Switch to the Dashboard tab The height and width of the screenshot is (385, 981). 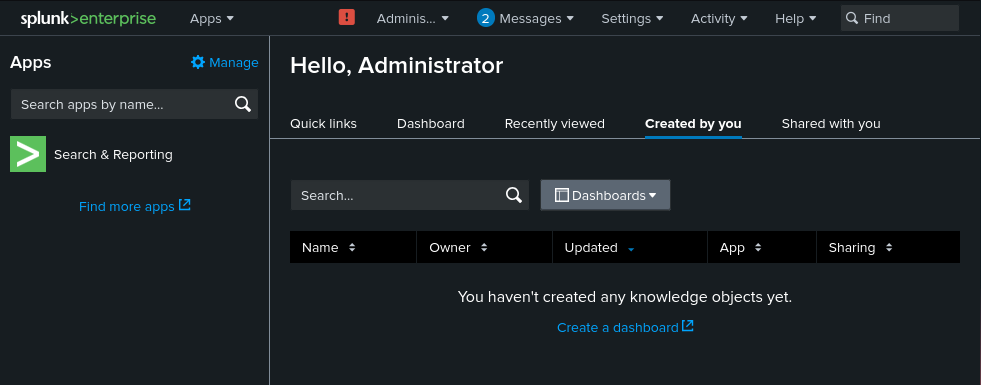tap(431, 124)
